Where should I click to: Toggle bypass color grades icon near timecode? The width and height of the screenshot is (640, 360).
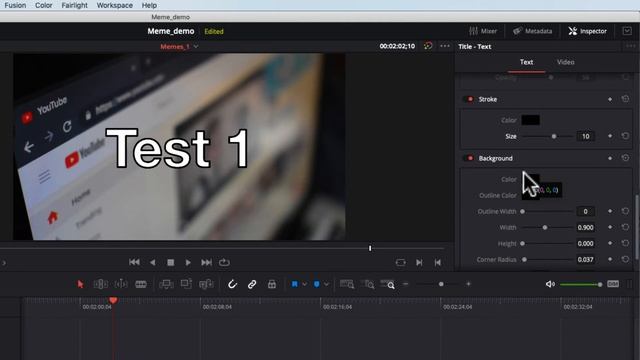pyautogui.click(x=428, y=46)
